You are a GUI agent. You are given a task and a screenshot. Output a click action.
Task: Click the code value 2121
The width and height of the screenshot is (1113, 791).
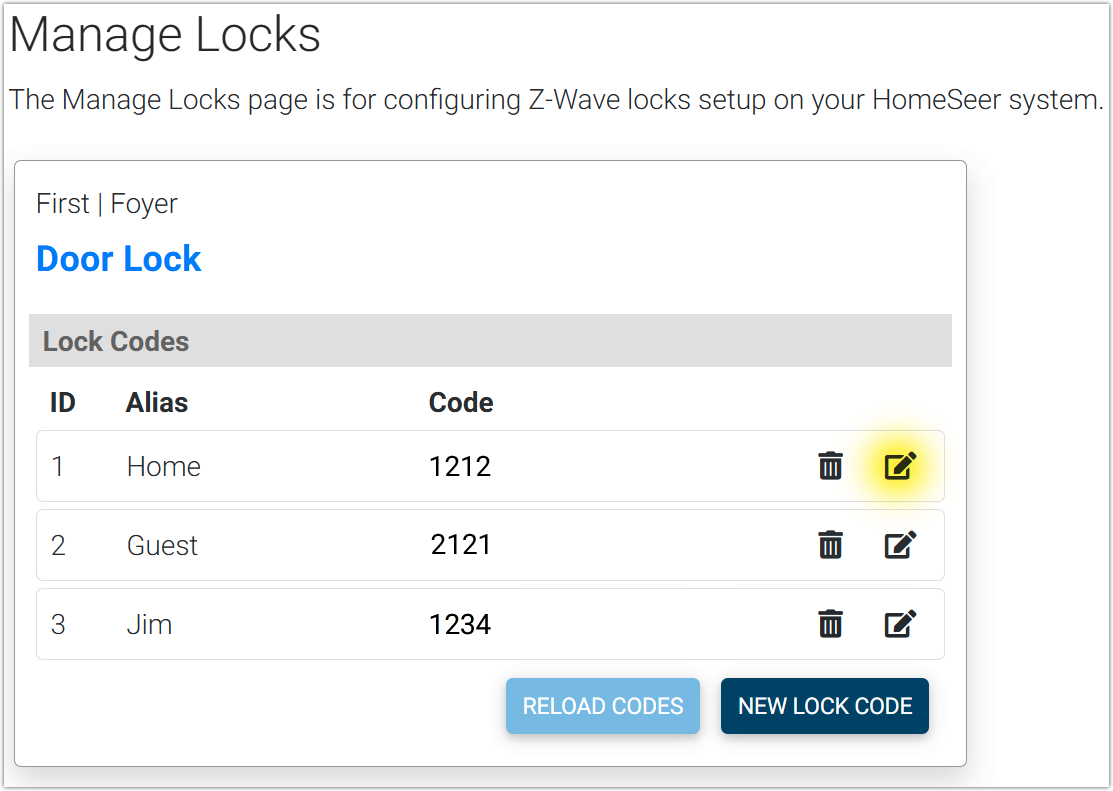pyautogui.click(x=461, y=545)
